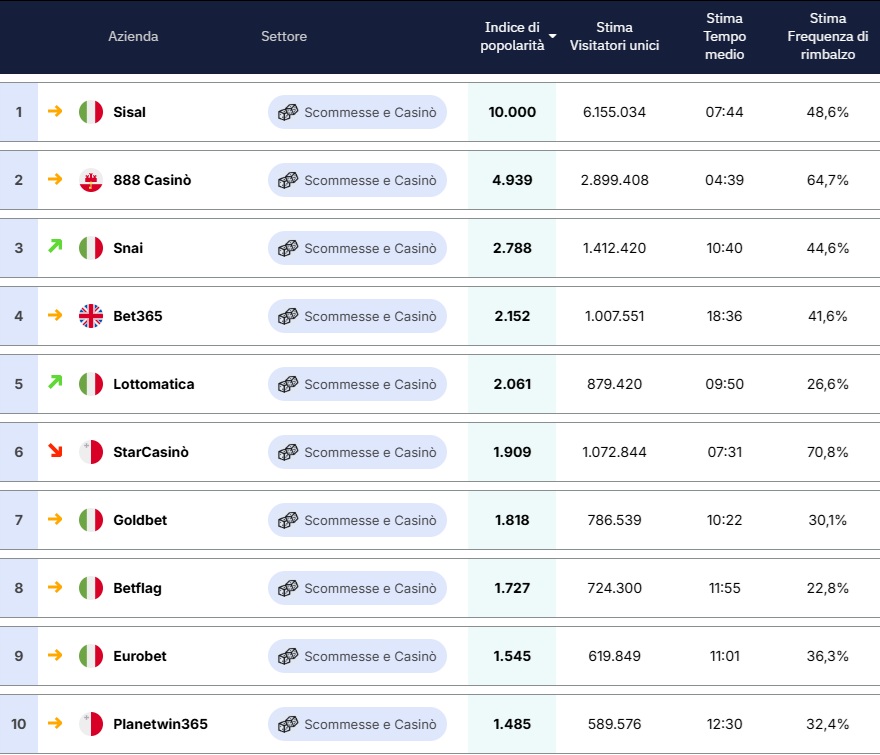Click the dice icon in Betflag's sector tag
Image resolution: width=880 pixels, height=755 pixels.
coord(288,588)
